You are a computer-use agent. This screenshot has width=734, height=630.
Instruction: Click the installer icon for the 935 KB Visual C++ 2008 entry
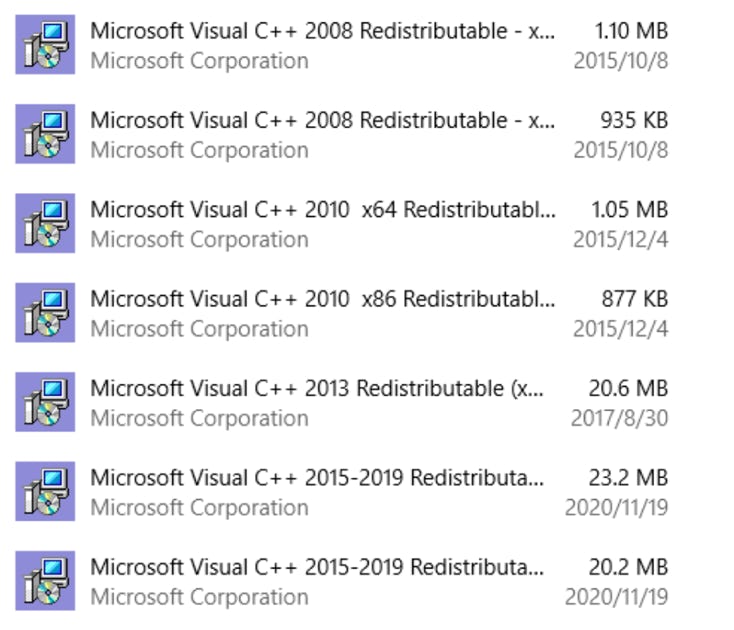point(45,134)
